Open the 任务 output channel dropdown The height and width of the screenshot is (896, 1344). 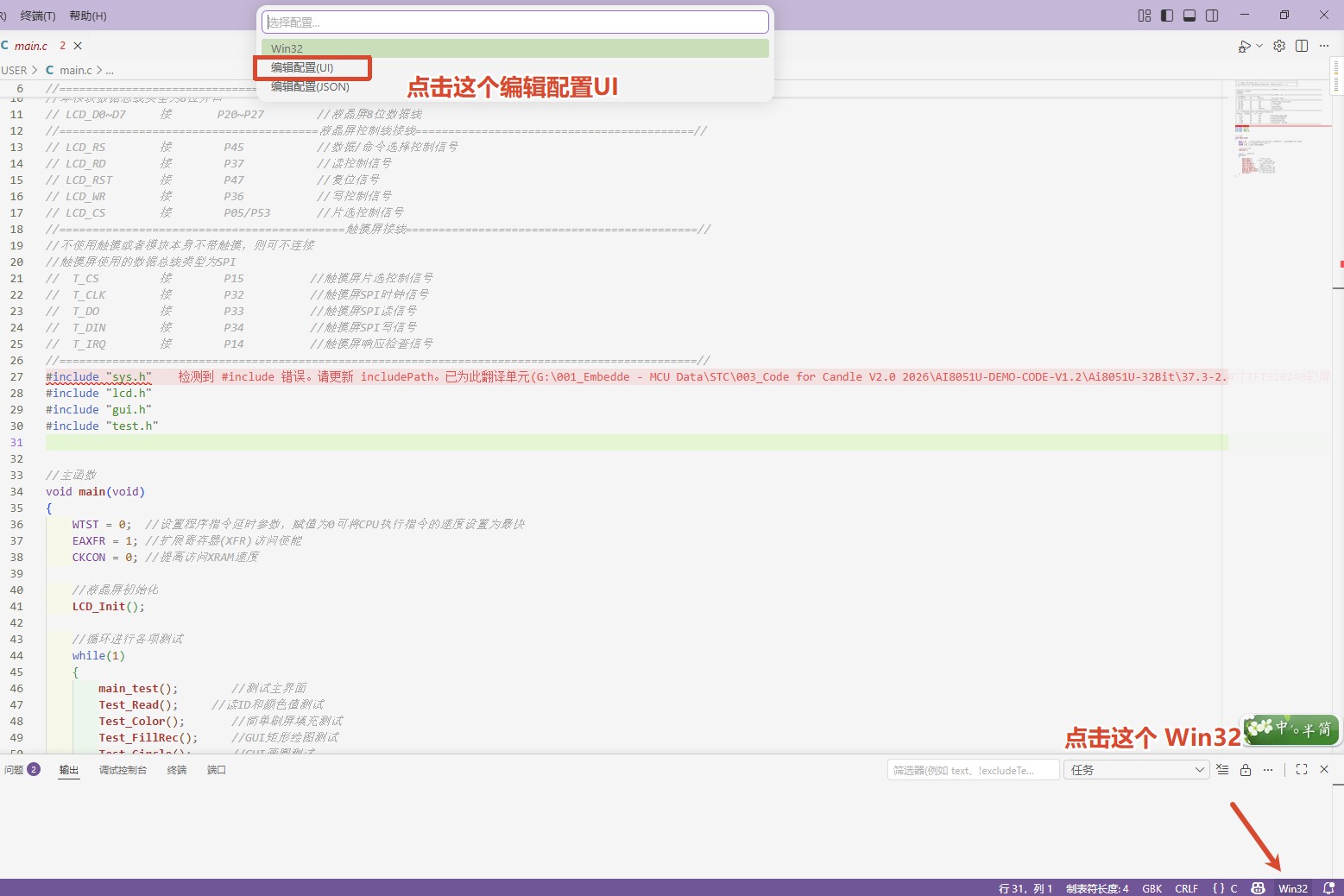click(1137, 770)
